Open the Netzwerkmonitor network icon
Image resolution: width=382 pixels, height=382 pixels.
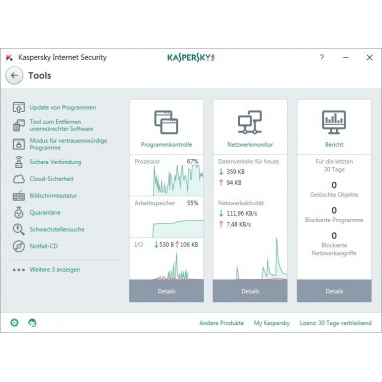pos(250,122)
